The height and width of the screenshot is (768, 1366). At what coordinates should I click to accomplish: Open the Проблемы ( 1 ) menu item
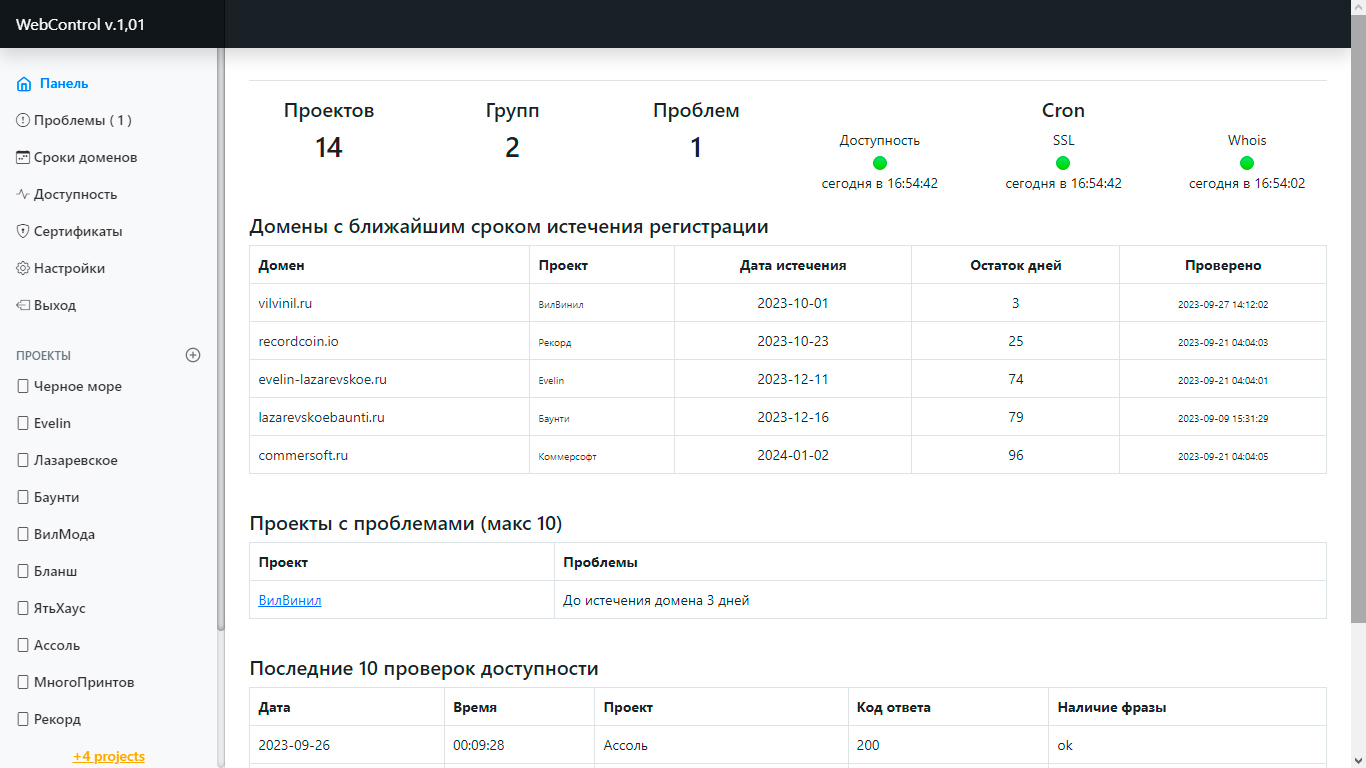pyautogui.click(x=82, y=120)
